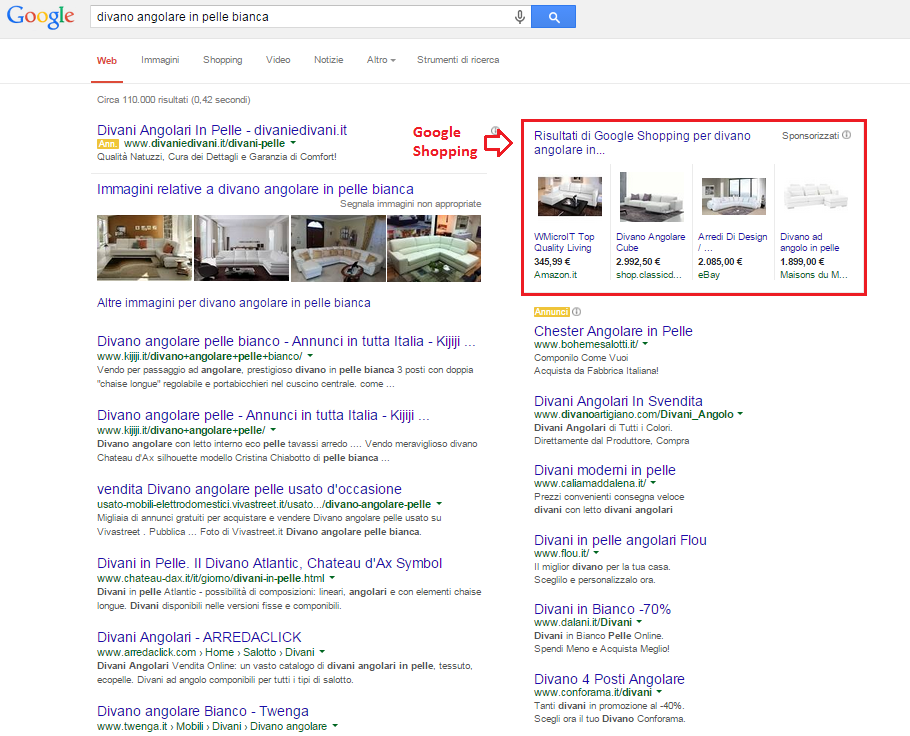Image resolution: width=910 pixels, height=736 pixels.
Task: Open the Arredi Di Design product title
Action: [732, 242]
